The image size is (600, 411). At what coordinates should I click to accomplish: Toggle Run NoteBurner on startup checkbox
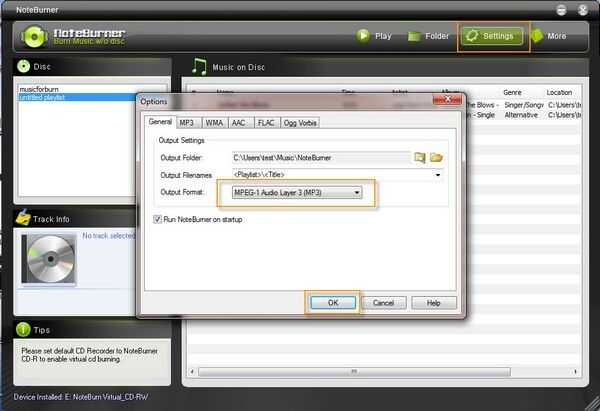pyautogui.click(x=157, y=219)
